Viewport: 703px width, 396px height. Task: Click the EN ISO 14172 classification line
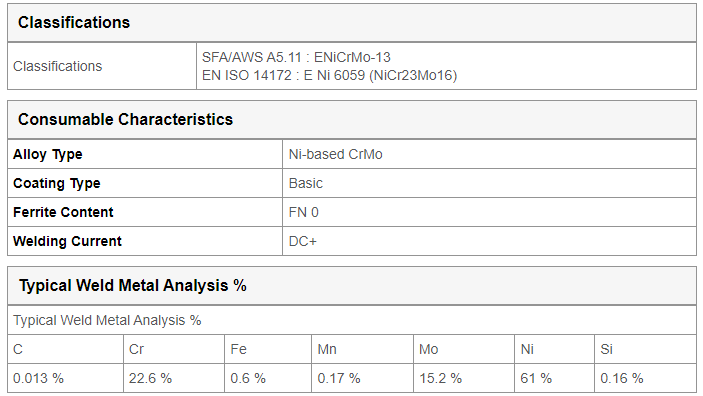click(329, 75)
